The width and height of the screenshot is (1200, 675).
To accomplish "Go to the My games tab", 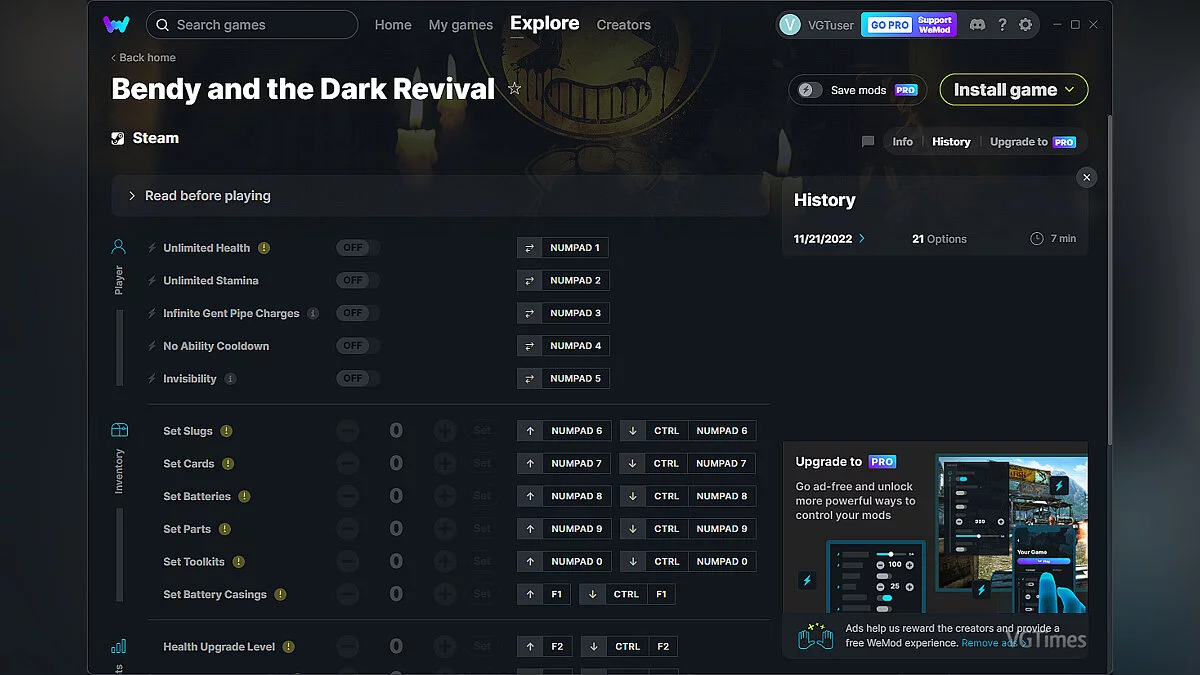I will 460,25.
